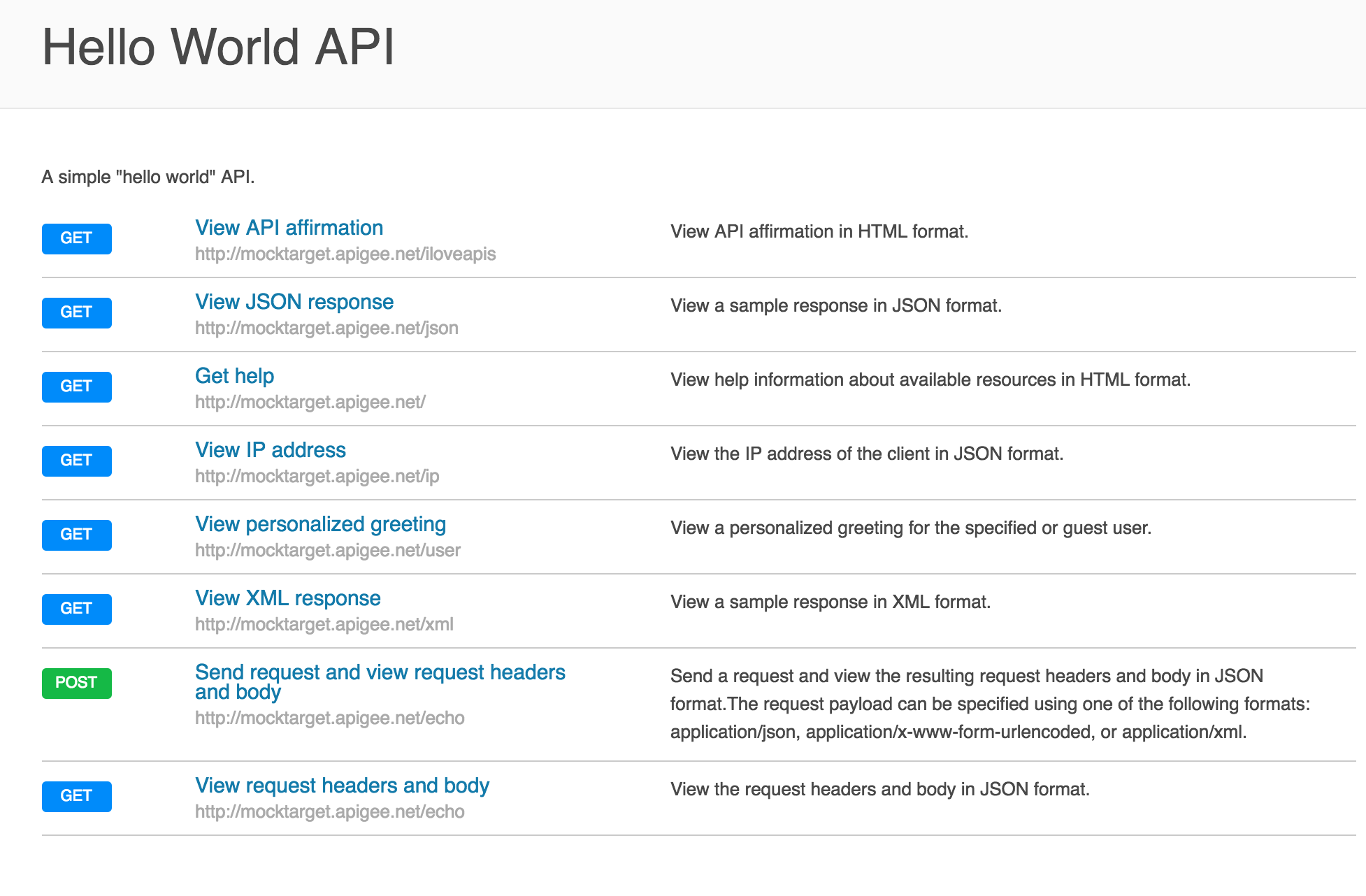
Task: Click the GET badge for View API affirmation
Action: 77,238
